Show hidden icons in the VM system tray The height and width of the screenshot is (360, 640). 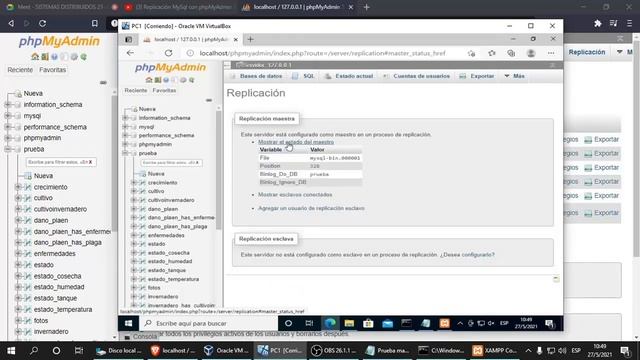tap(460, 323)
